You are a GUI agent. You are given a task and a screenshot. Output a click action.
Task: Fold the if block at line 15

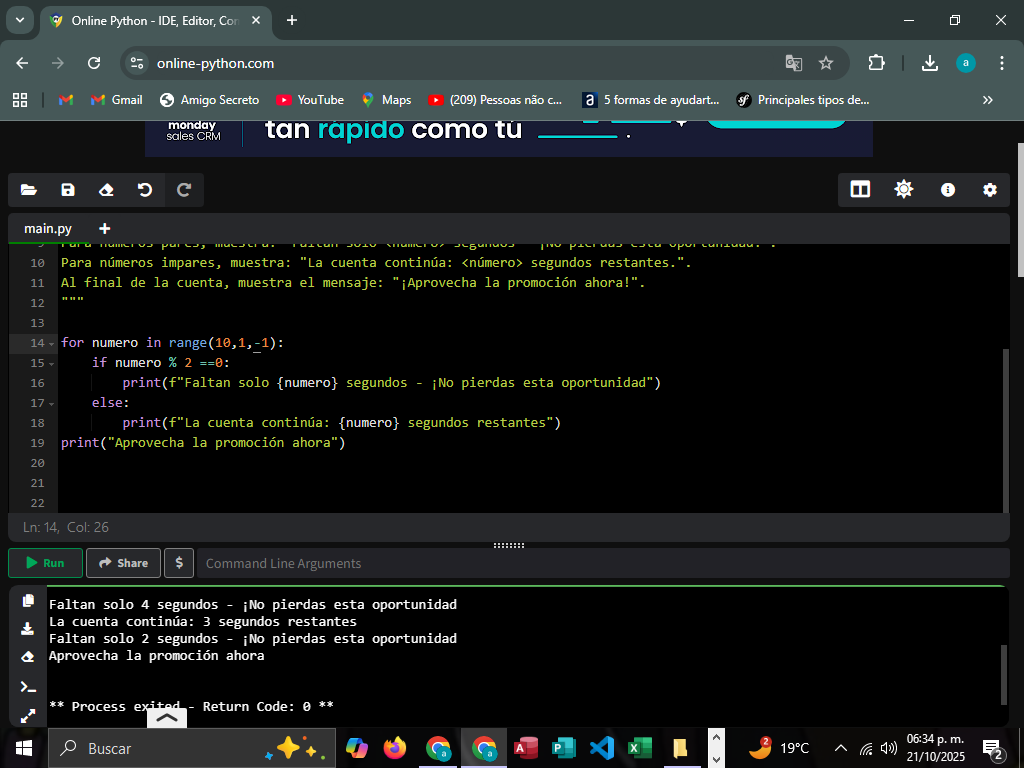tap(52, 363)
